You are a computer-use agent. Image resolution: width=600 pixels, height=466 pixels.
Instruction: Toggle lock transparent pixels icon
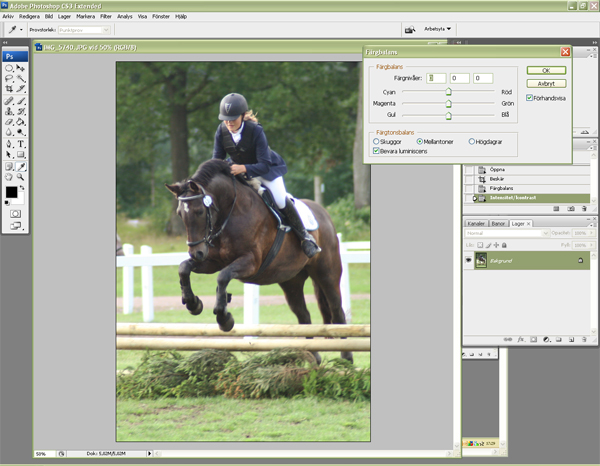[480, 245]
